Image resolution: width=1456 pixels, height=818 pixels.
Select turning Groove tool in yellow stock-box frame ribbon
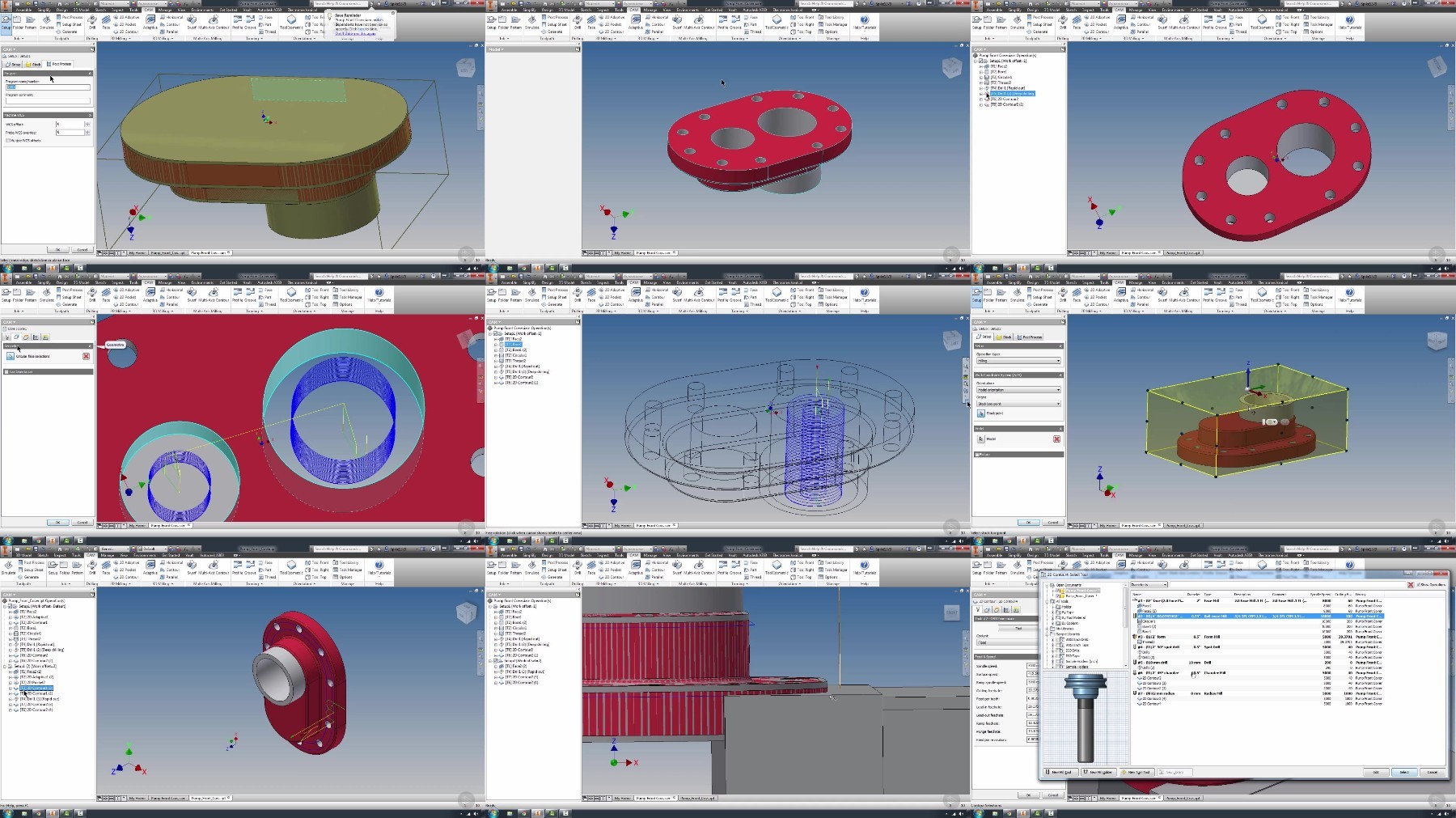pyautogui.click(x=1221, y=295)
